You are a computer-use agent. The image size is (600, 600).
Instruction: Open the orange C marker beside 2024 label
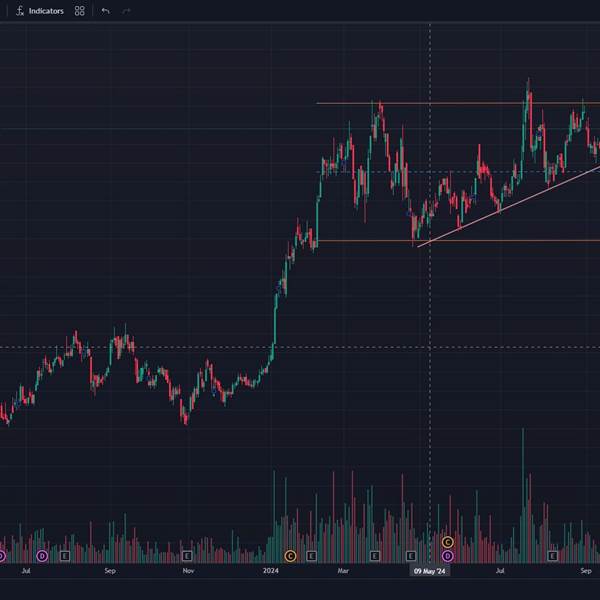point(290,556)
